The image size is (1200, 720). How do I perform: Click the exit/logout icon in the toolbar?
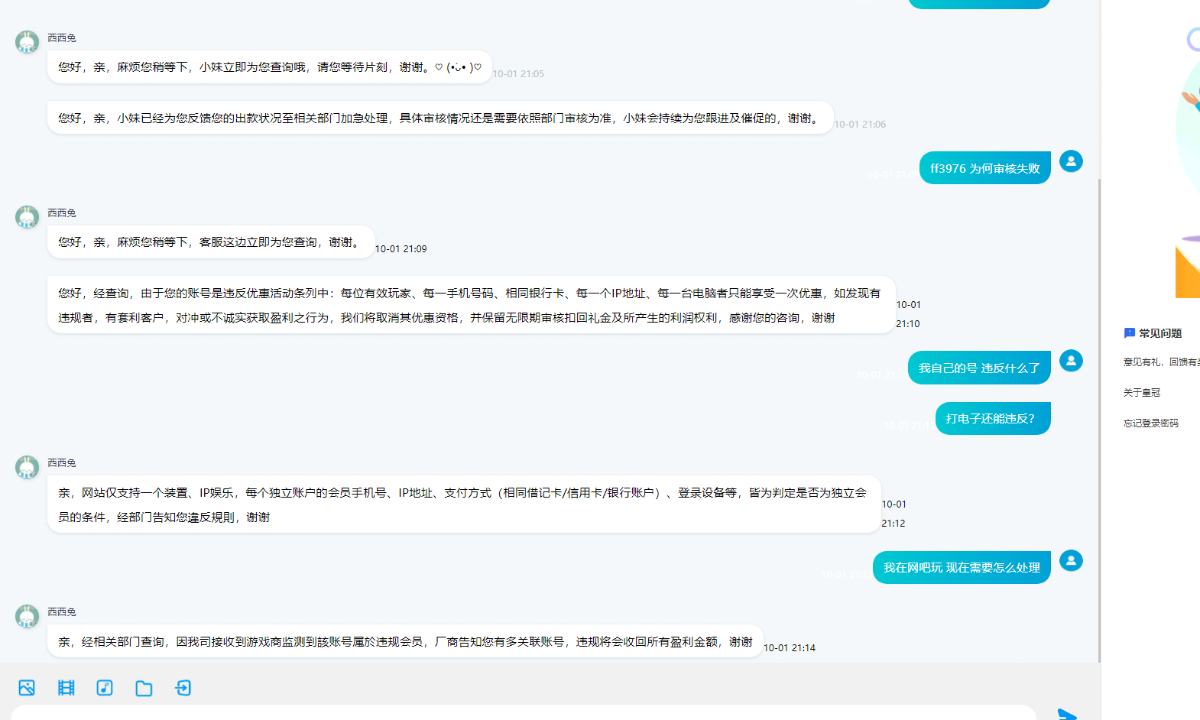[x=183, y=688]
